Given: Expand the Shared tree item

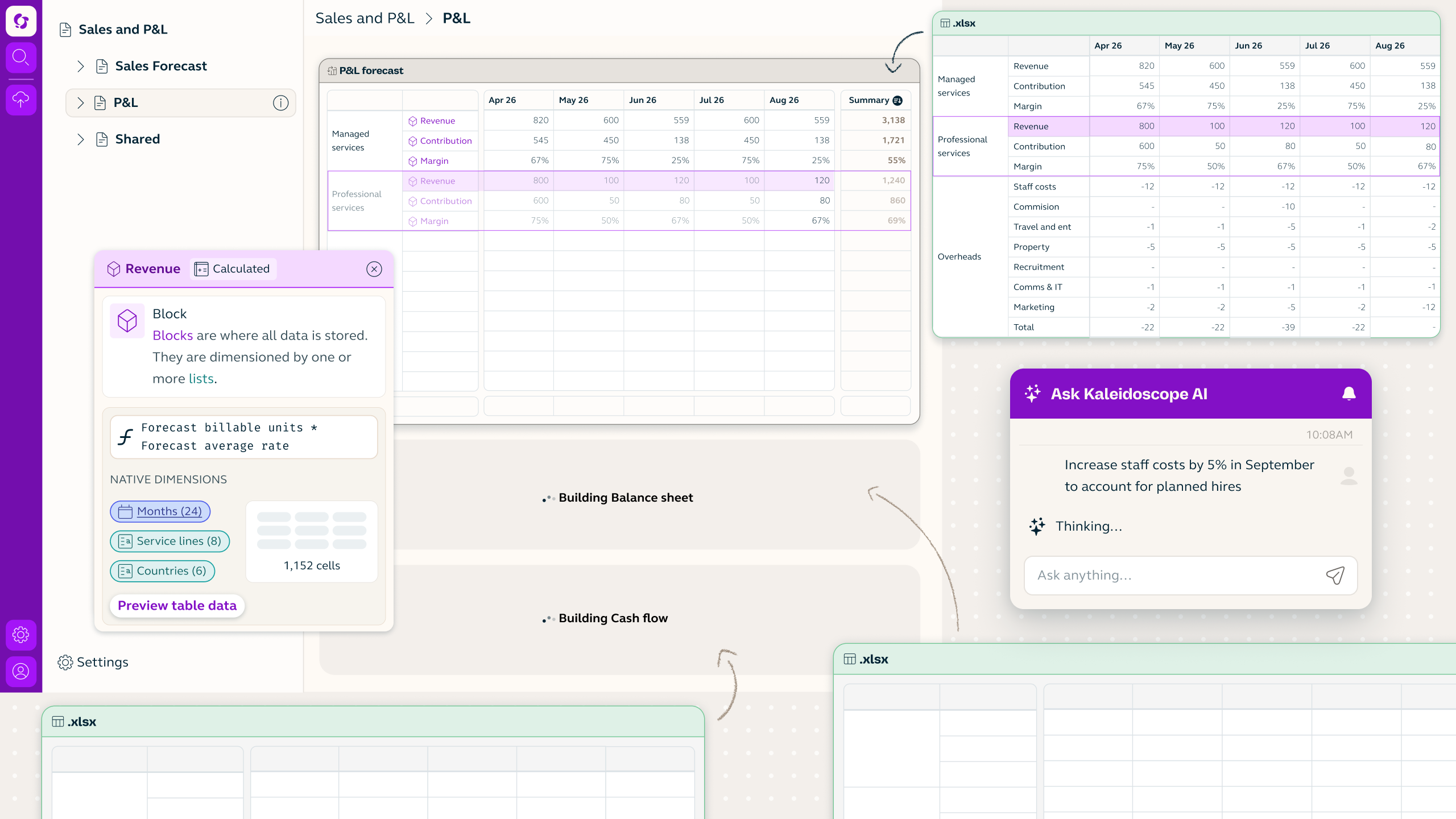Looking at the screenshot, I should [81, 139].
